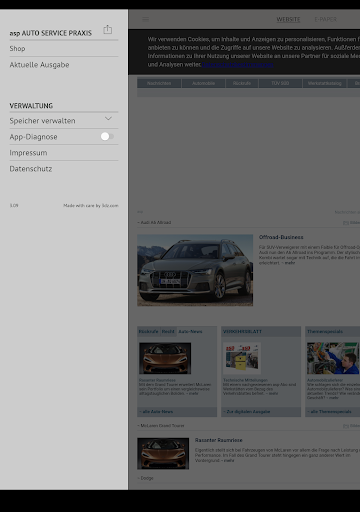360x512 pixels.
Task: Open the Themenspecials worker photo thumbnail
Action: [x=333, y=358]
